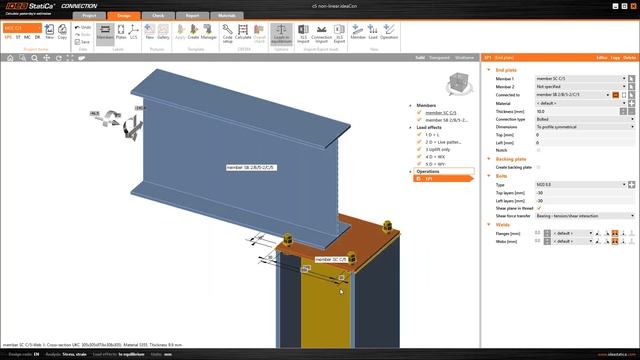Image resolution: width=640 pixels, height=360 pixels.
Task: Toggle load effect 3 Uplift only
Action: coord(419,149)
